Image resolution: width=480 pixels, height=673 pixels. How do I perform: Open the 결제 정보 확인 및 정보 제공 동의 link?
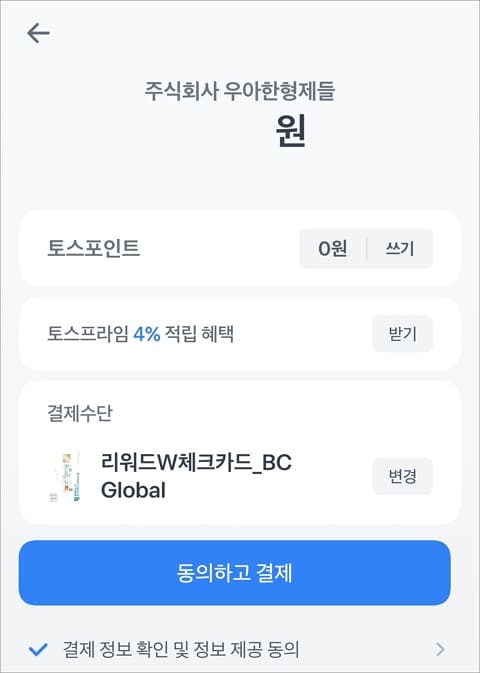[181, 649]
